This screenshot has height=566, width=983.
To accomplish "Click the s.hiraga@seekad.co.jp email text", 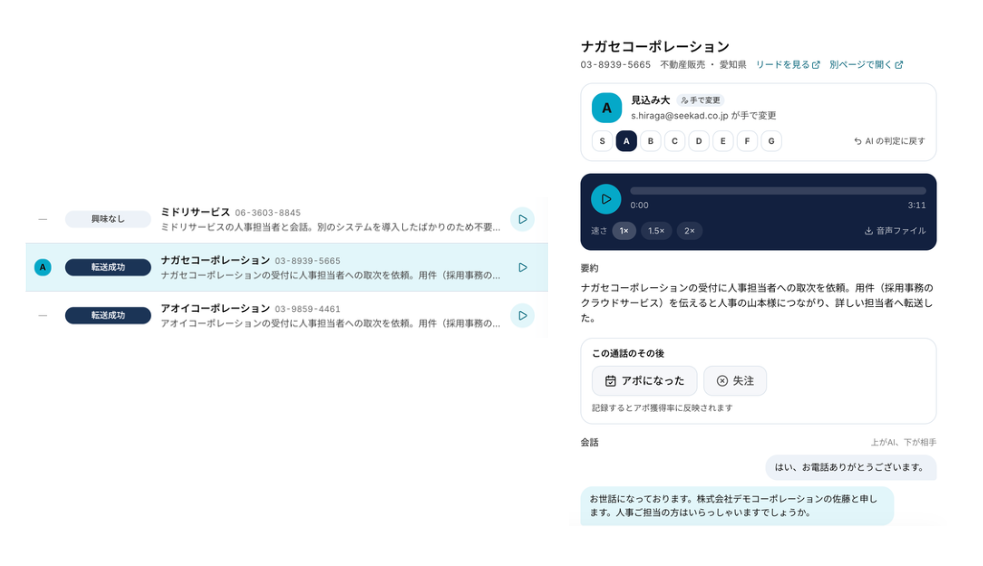I will coord(680,116).
